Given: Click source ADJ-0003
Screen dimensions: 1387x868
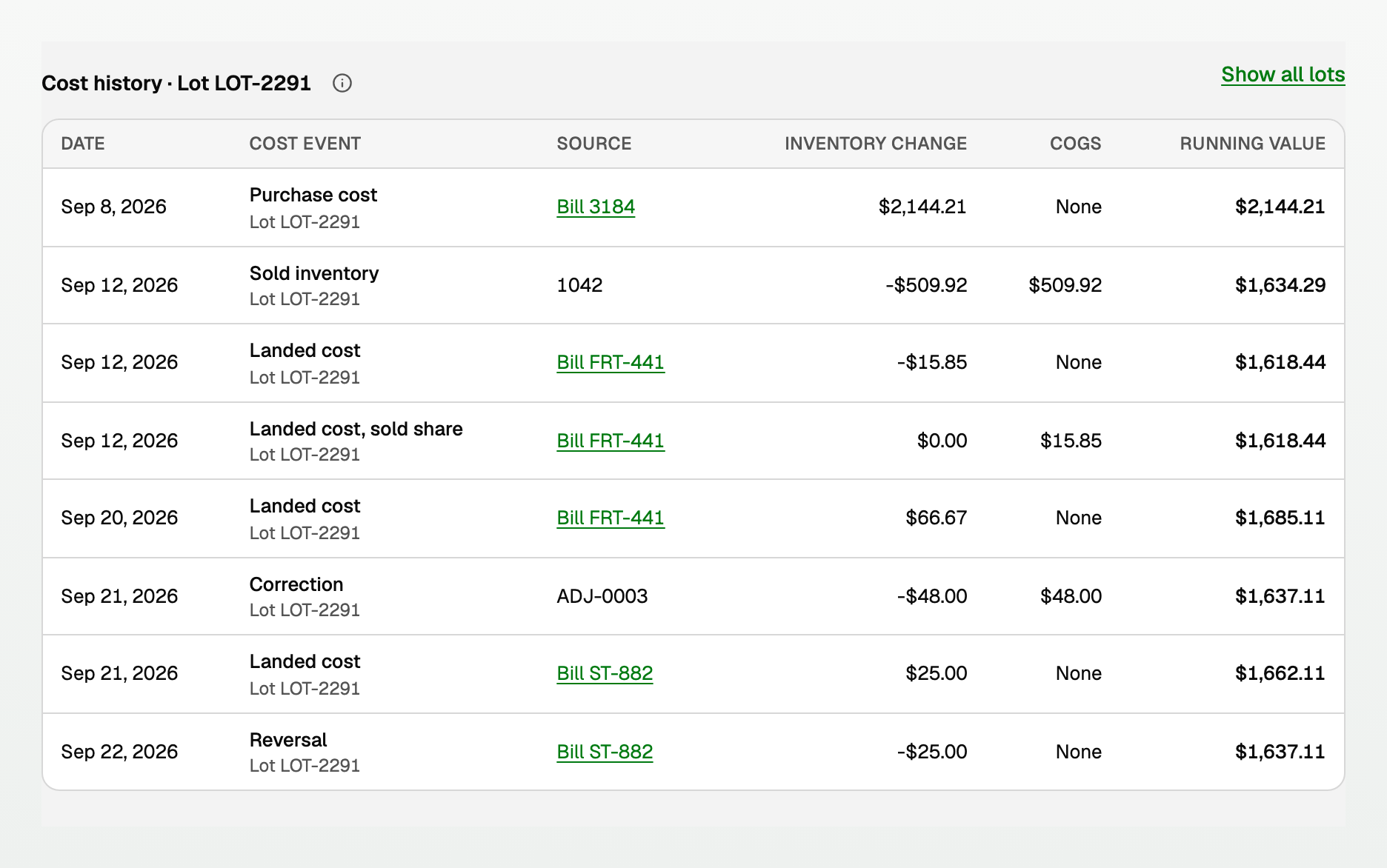Looking at the screenshot, I should [x=602, y=596].
